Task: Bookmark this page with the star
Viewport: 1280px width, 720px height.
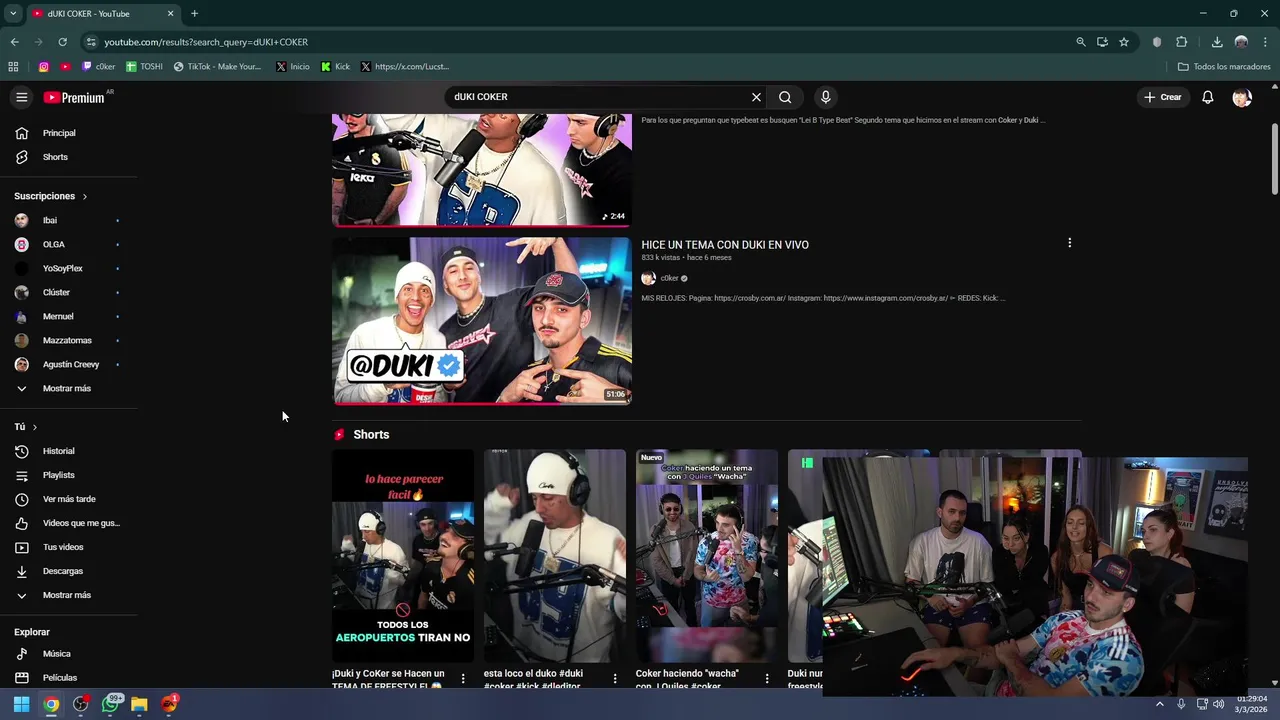Action: coord(1124,42)
